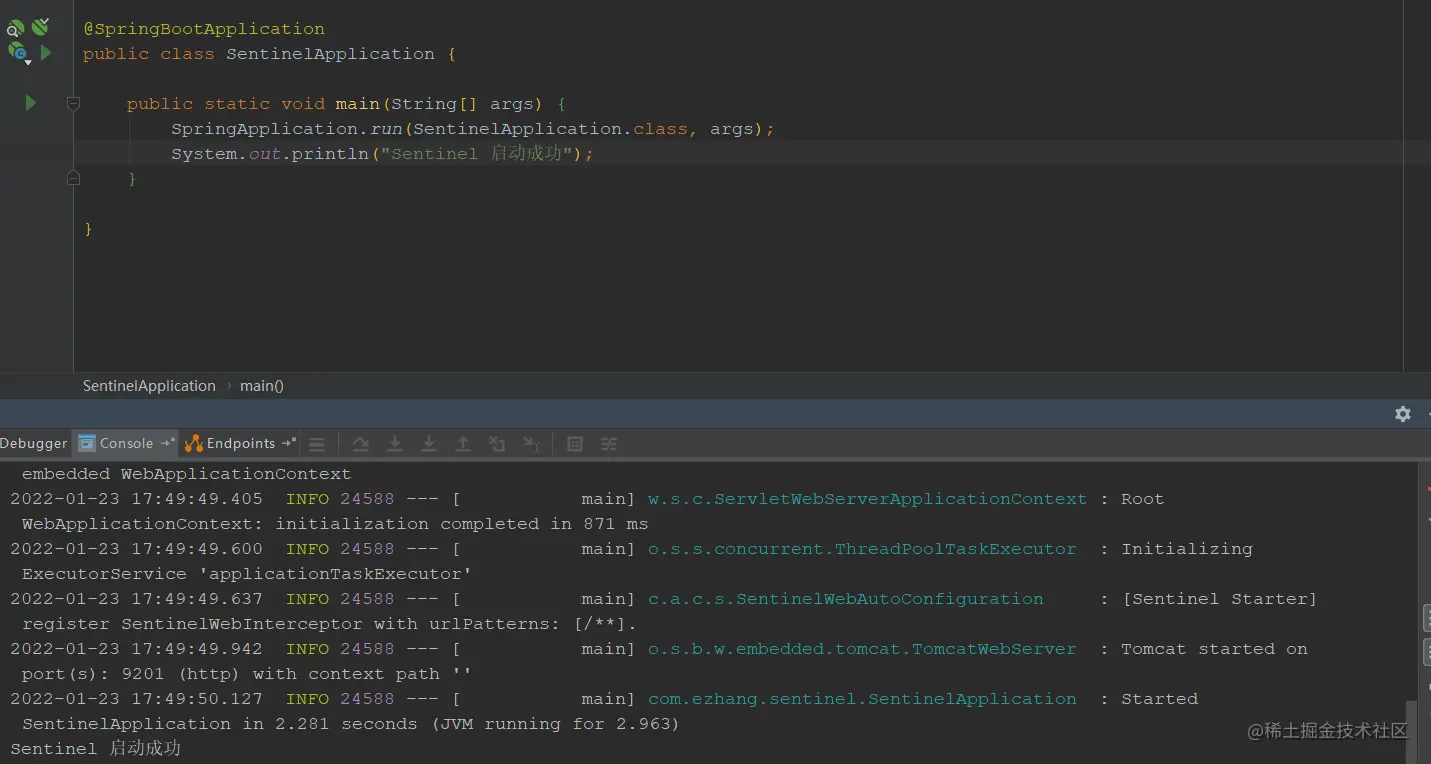This screenshot has height=764, width=1431.
Task: Switch to the Debugger tab
Action: [x=34, y=444]
